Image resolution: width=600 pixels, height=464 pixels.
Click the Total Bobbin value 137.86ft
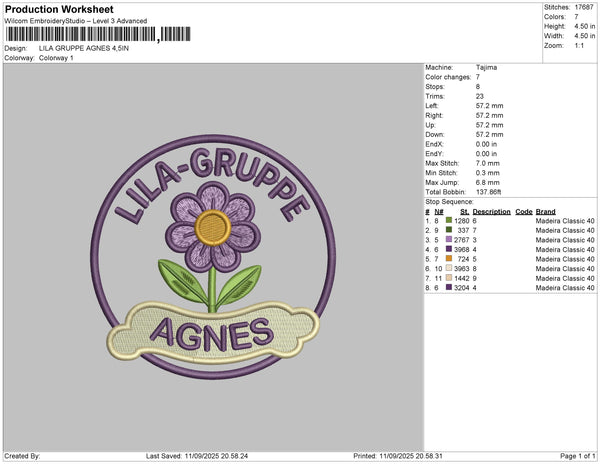[489, 192]
